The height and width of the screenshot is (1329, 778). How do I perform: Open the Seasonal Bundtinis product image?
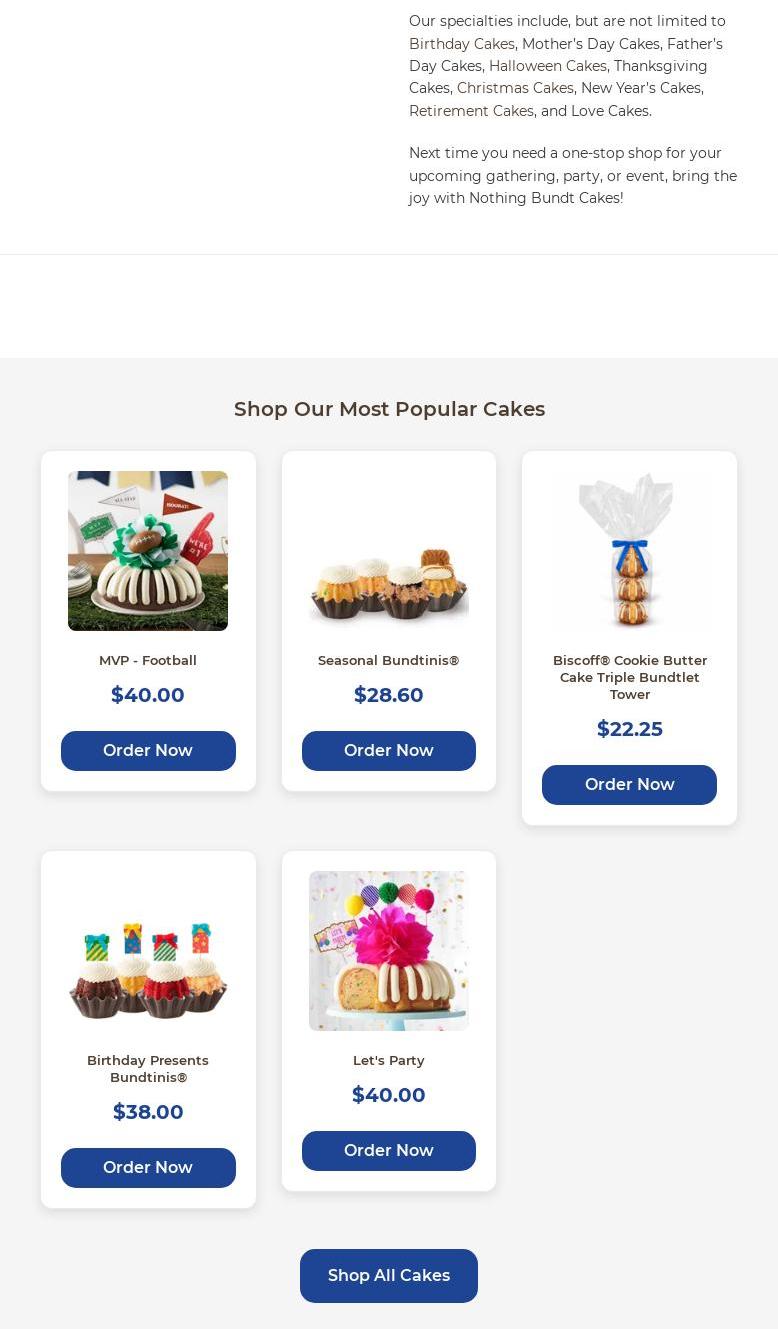pos(389,551)
